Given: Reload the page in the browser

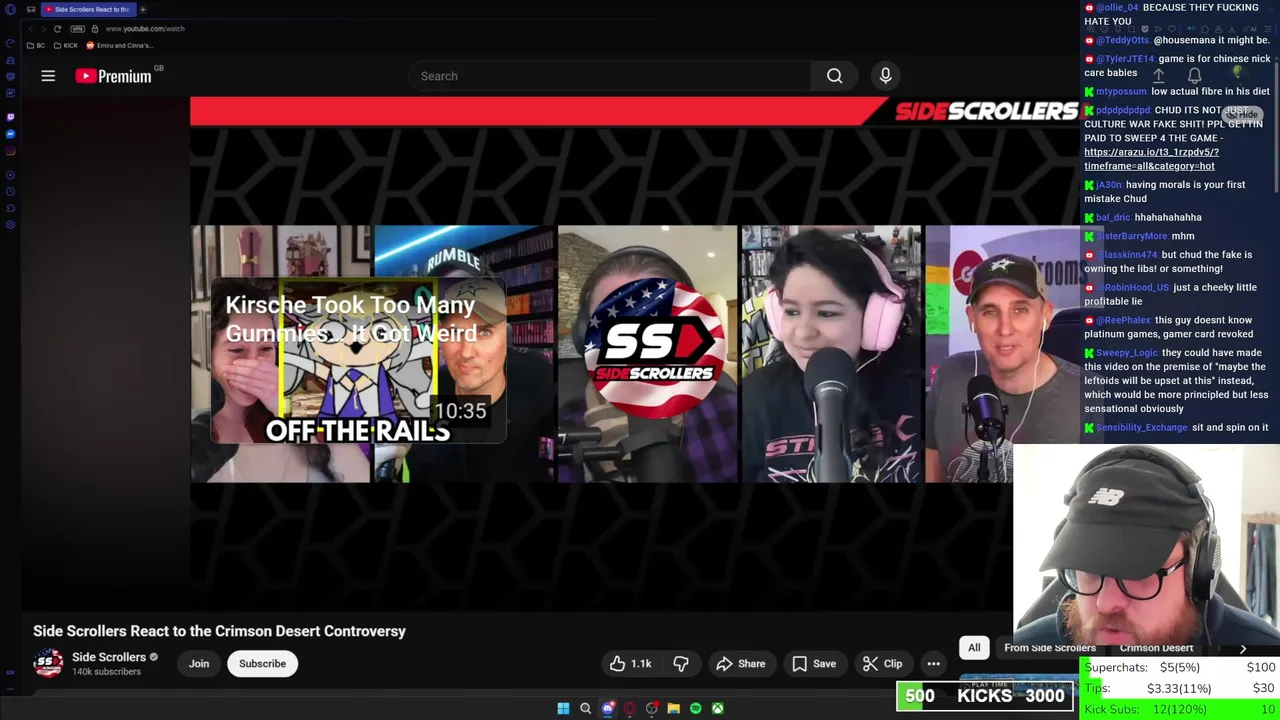Looking at the screenshot, I should (57, 29).
